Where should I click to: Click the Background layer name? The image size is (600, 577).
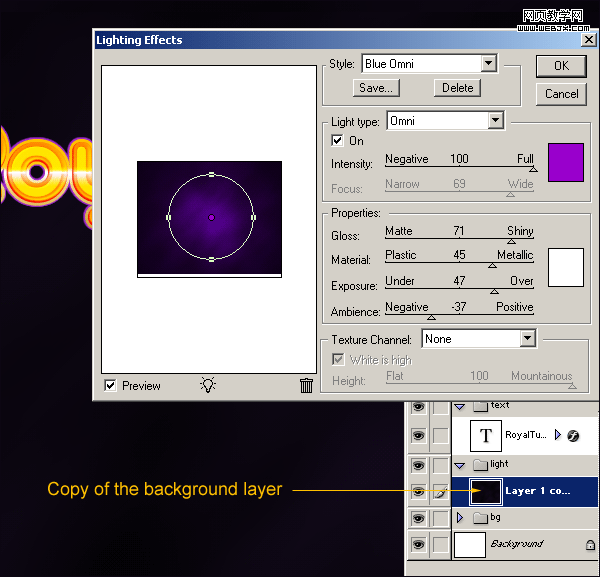(517, 544)
